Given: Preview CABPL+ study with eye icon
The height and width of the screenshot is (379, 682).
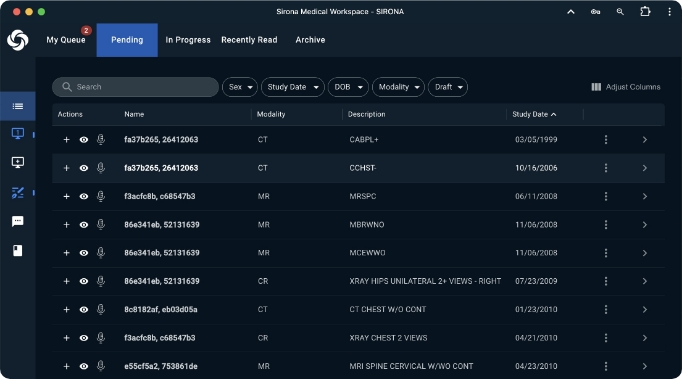Looking at the screenshot, I should point(84,140).
